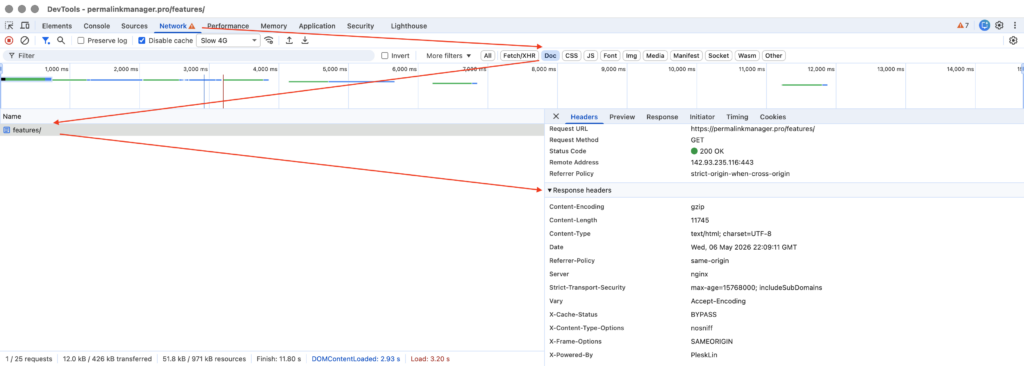Open network conditions wifi icon

click(x=268, y=41)
